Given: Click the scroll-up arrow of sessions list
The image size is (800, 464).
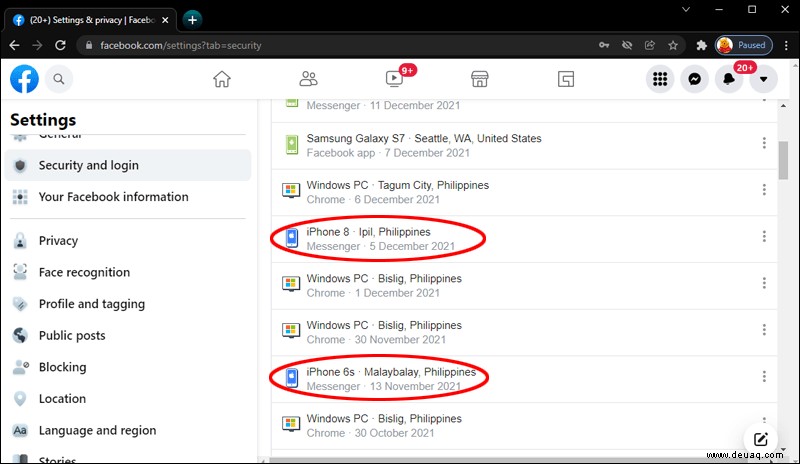Looking at the screenshot, I should [783, 106].
